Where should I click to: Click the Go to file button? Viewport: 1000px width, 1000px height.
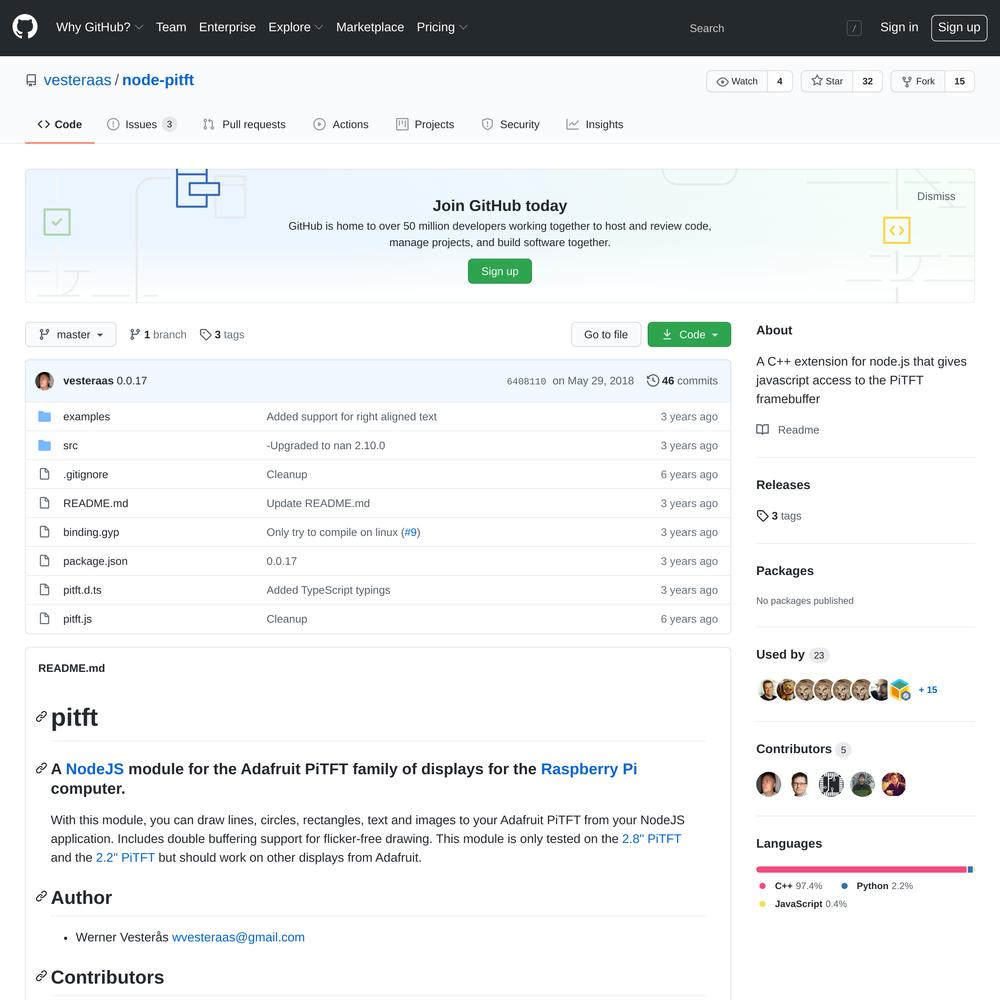(606, 335)
